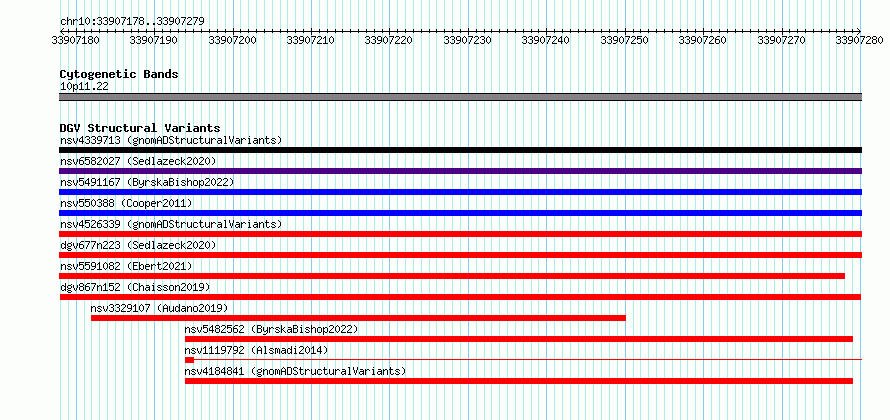
Task: Click the red dgv867n152 variant bar
Action: point(460,297)
